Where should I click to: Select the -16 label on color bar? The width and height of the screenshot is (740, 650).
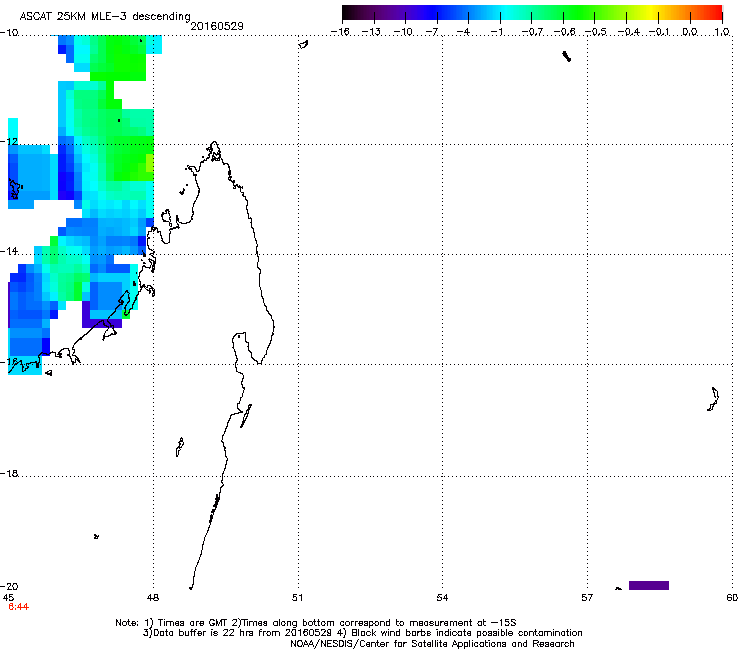[x=340, y=32]
